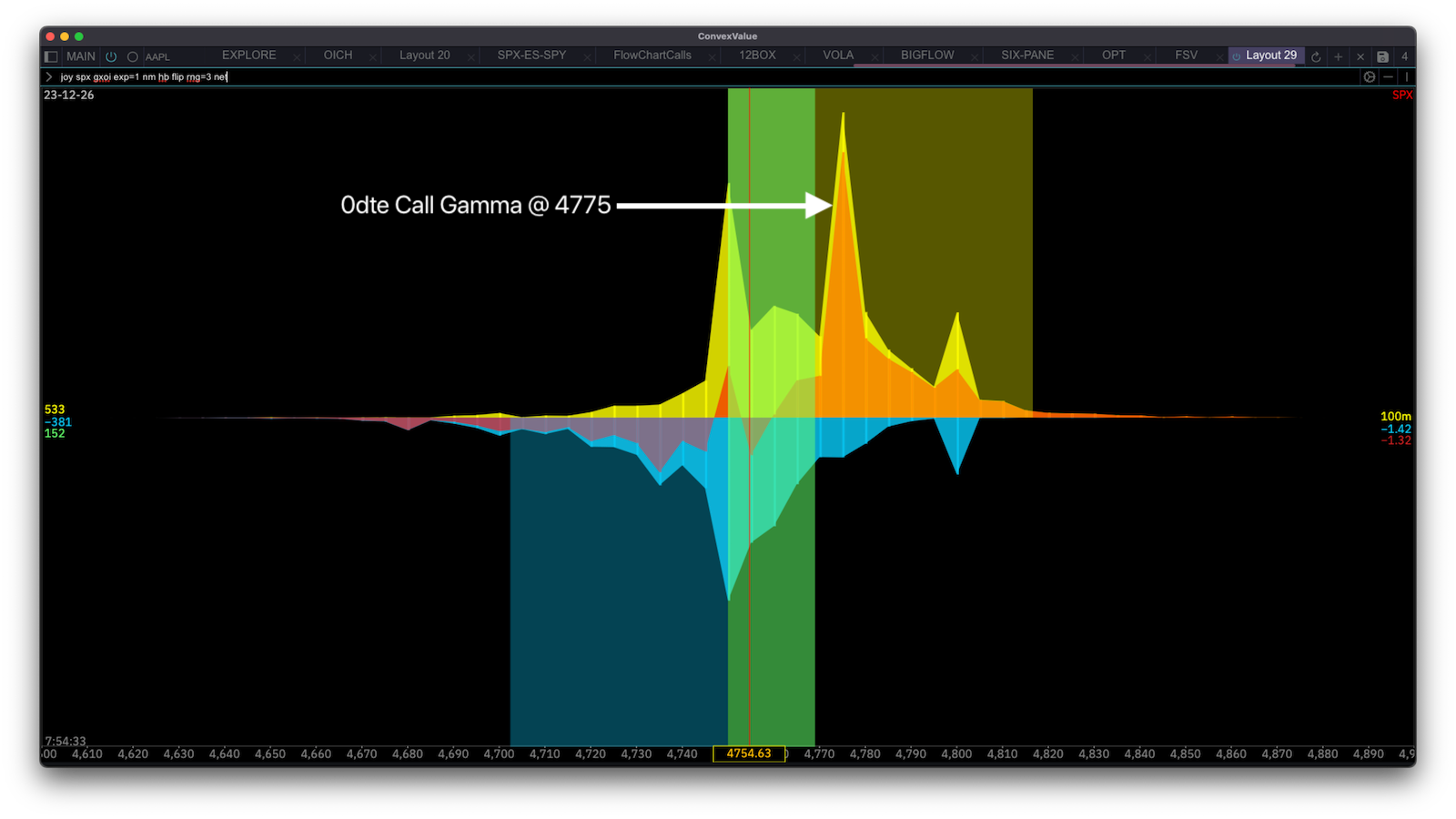Click the 4,800 strike axis label
Viewport: 1456px width, 819px height.
(x=956, y=754)
